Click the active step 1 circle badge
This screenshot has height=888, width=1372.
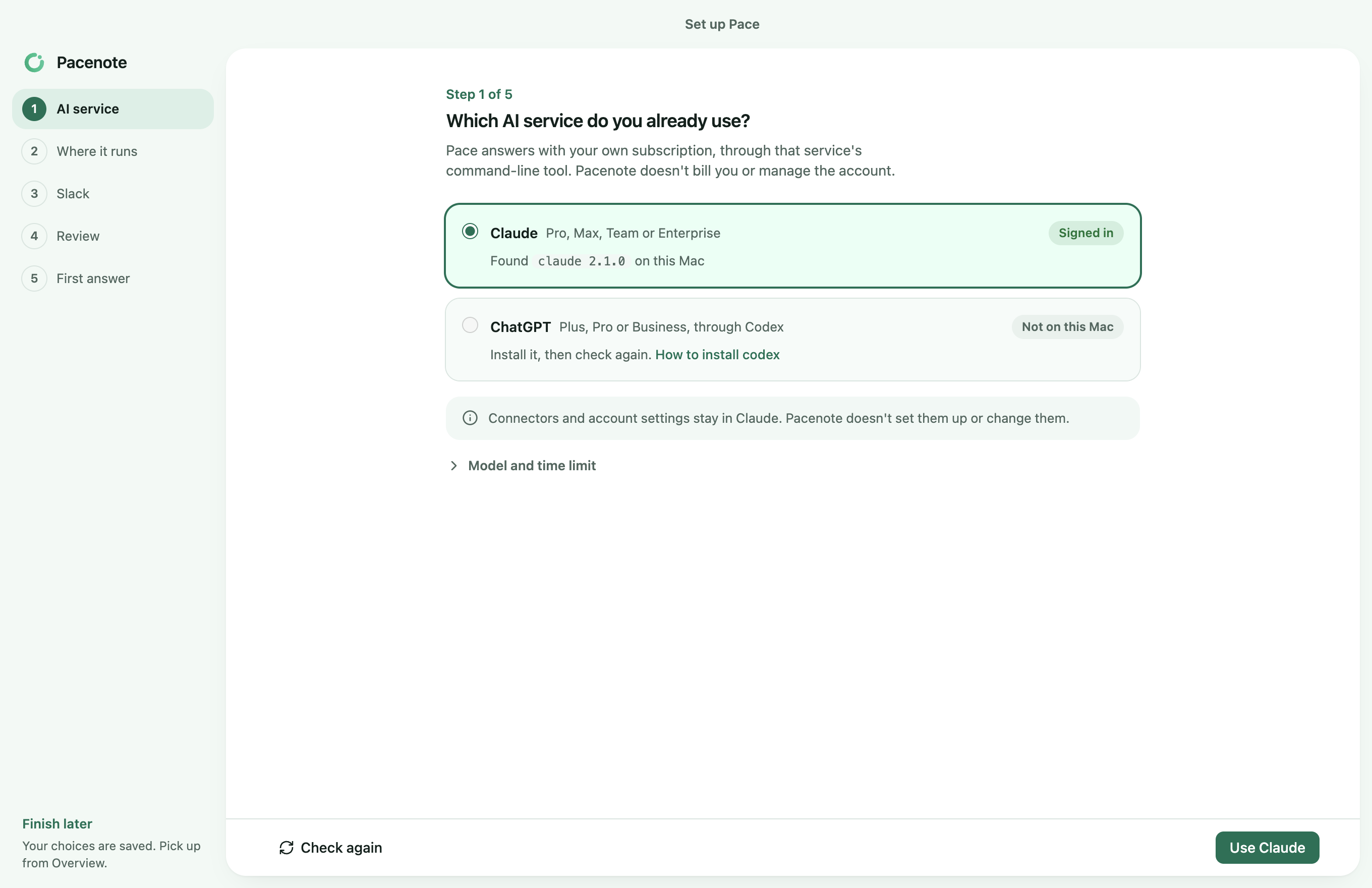34,109
